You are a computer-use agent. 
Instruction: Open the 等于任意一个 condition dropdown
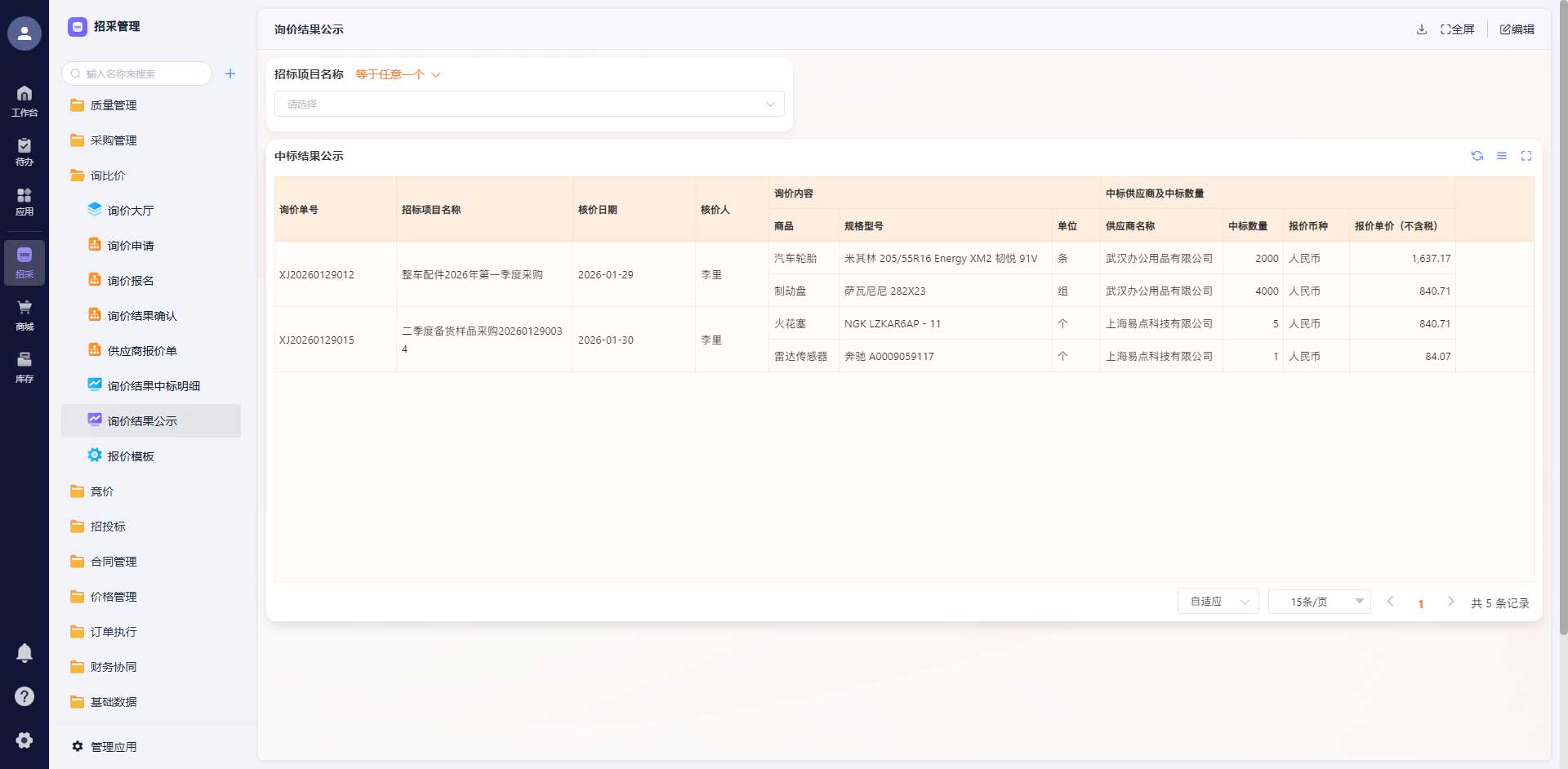coord(398,74)
